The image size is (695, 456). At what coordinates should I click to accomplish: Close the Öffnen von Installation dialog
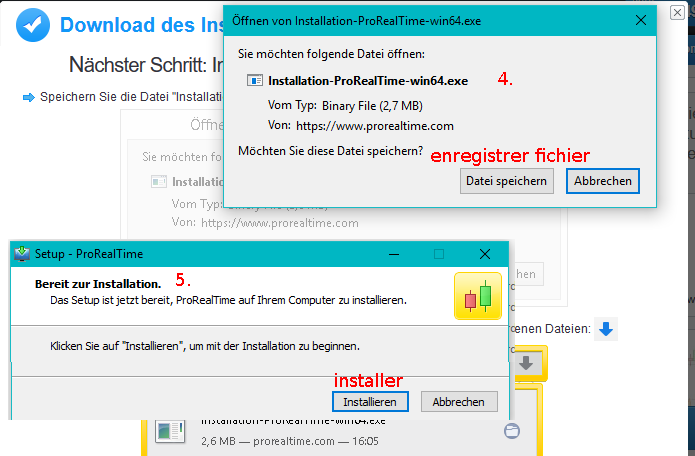[640, 20]
